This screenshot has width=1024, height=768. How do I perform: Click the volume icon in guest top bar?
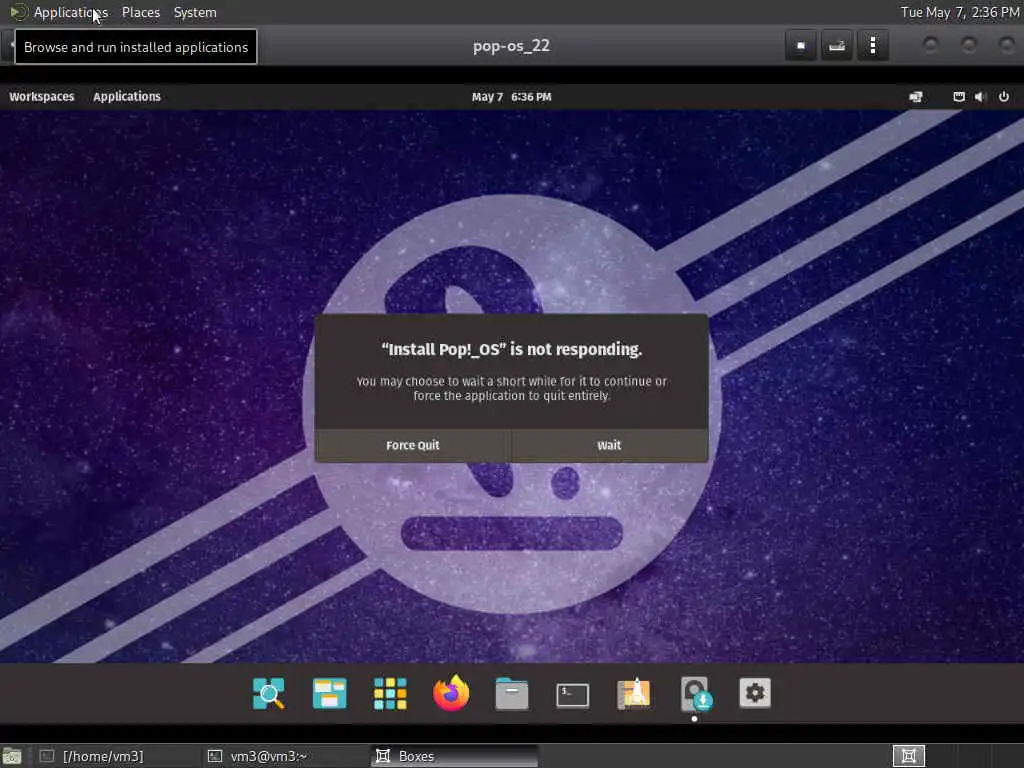coord(979,97)
